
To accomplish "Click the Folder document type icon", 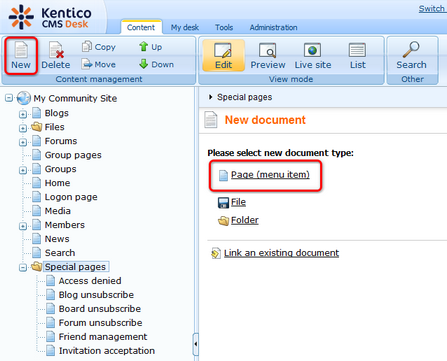I will 223,221.
